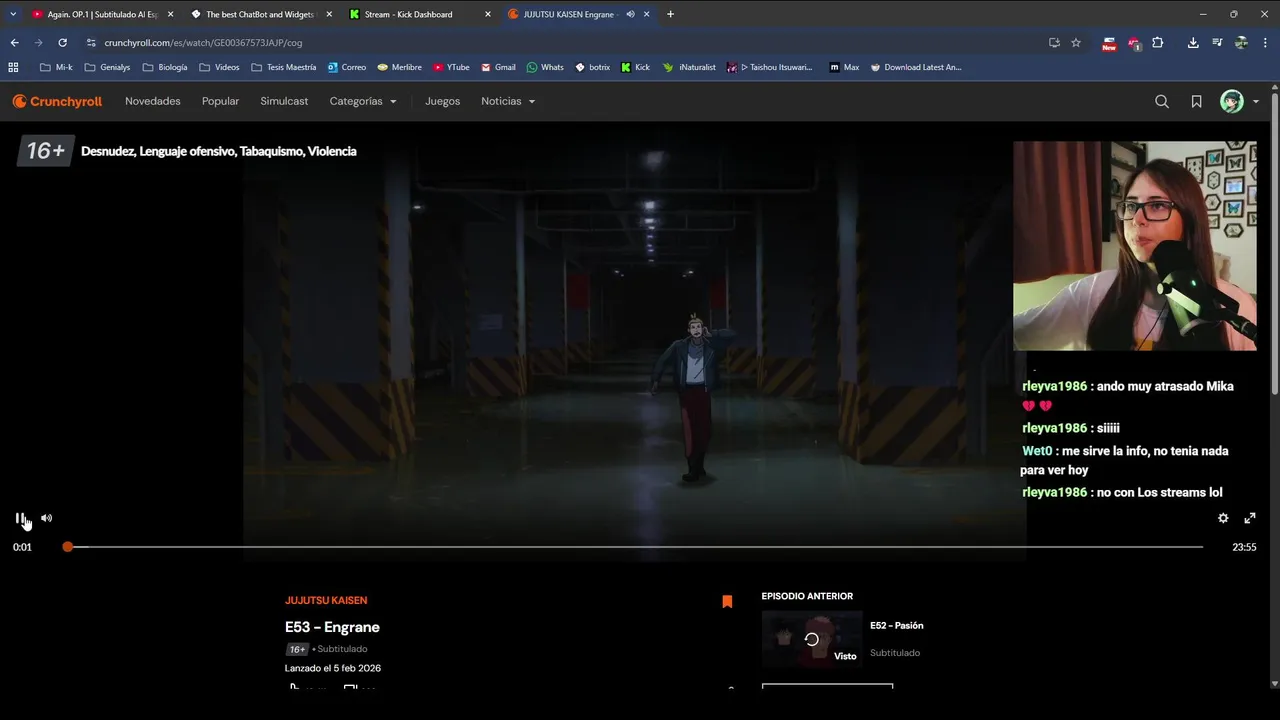This screenshot has height=720, width=1280.
Task: Open the Crunchyroll watchlist bookmark icon
Action: [x=1196, y=101]
